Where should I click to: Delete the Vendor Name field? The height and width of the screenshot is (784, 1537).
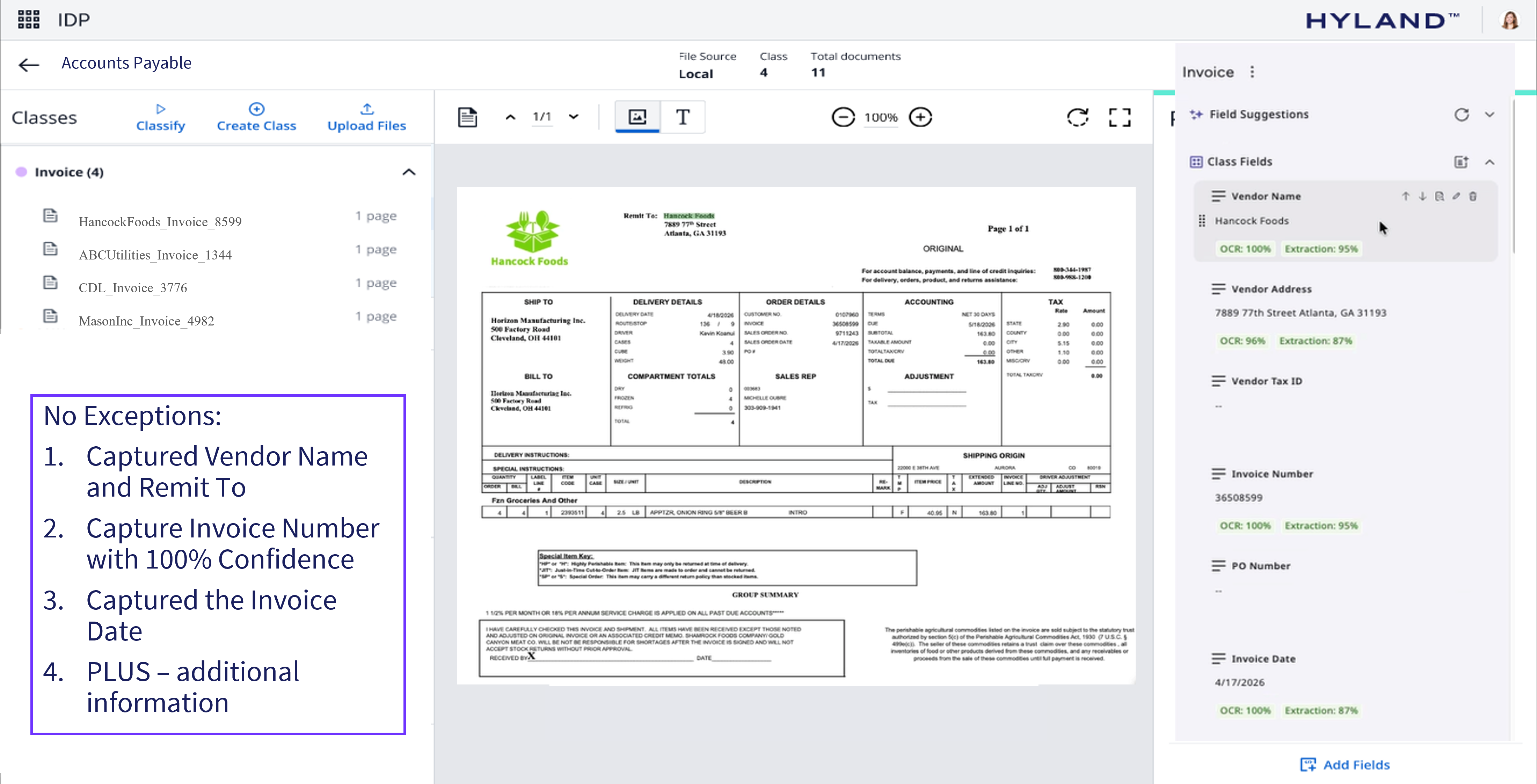pyautogui.click(x=1473, y=196)
